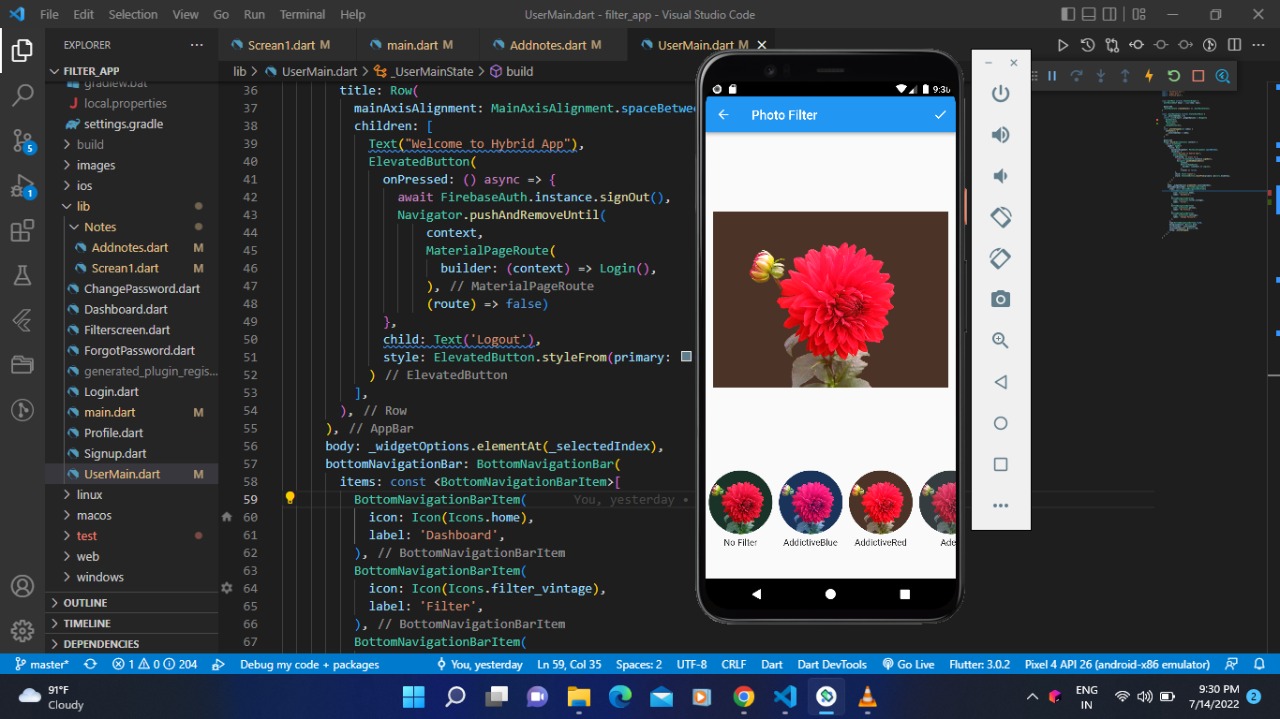This screenshot has height=719, width=1280.
Task: Confirm filter with the checkmark in app bar
Action: 940,115
